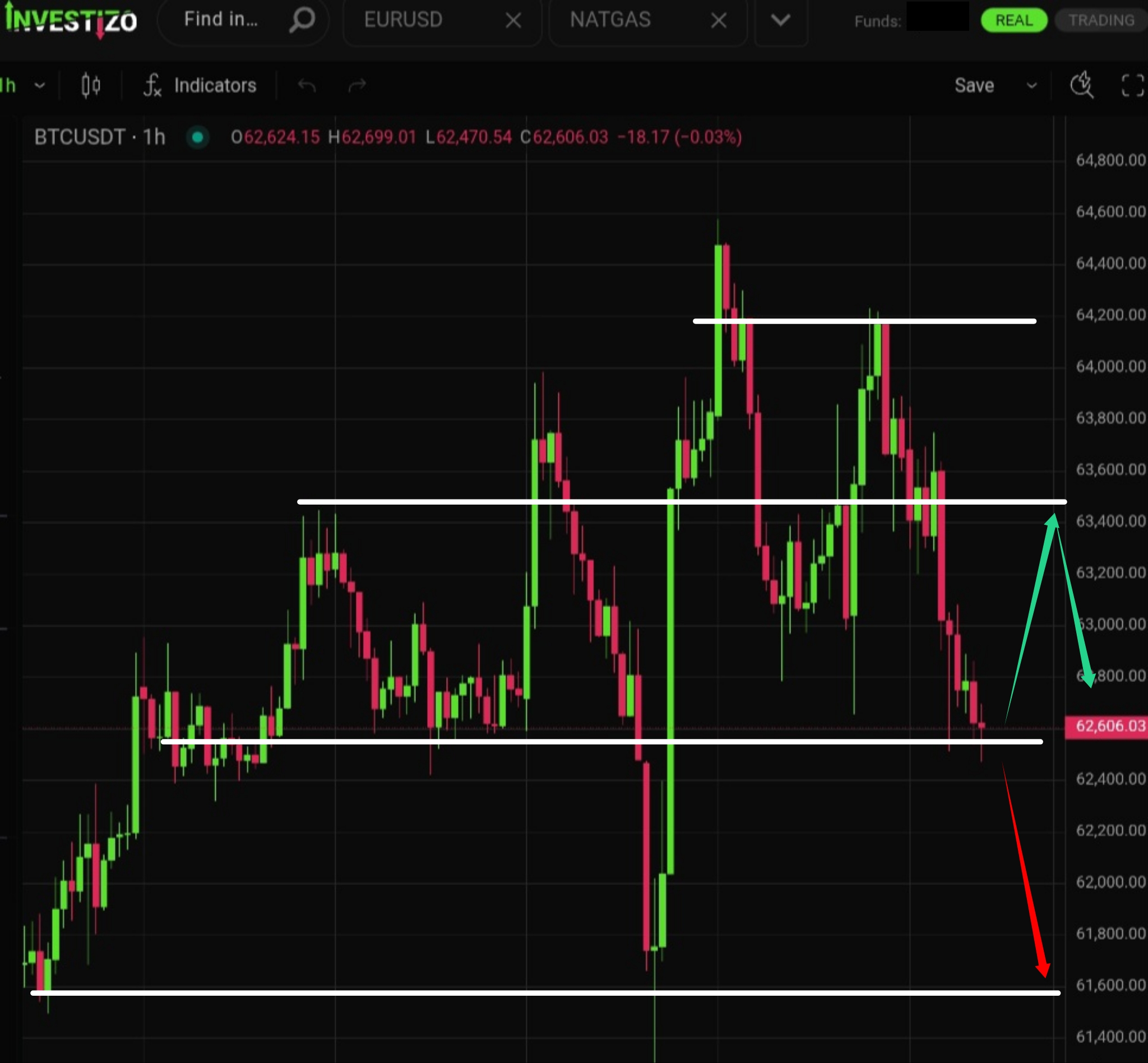The height and width of the screenshot is (1063, 1148).
Task: Click the O62,624.15 open value
Action: pos(275,137)
